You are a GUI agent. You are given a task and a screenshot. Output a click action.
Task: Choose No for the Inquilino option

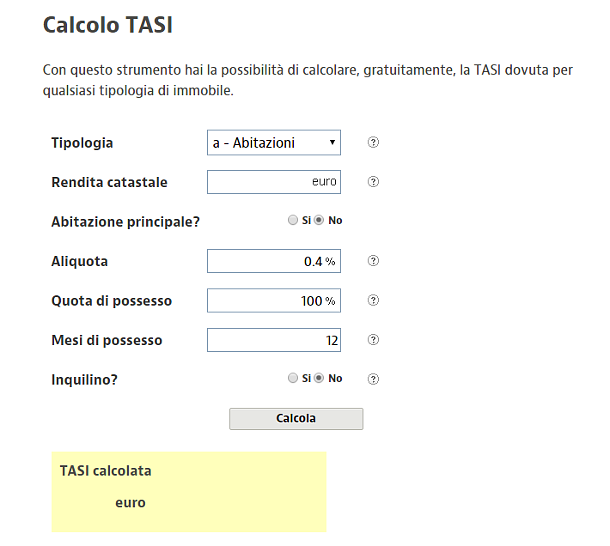point(319,379)
